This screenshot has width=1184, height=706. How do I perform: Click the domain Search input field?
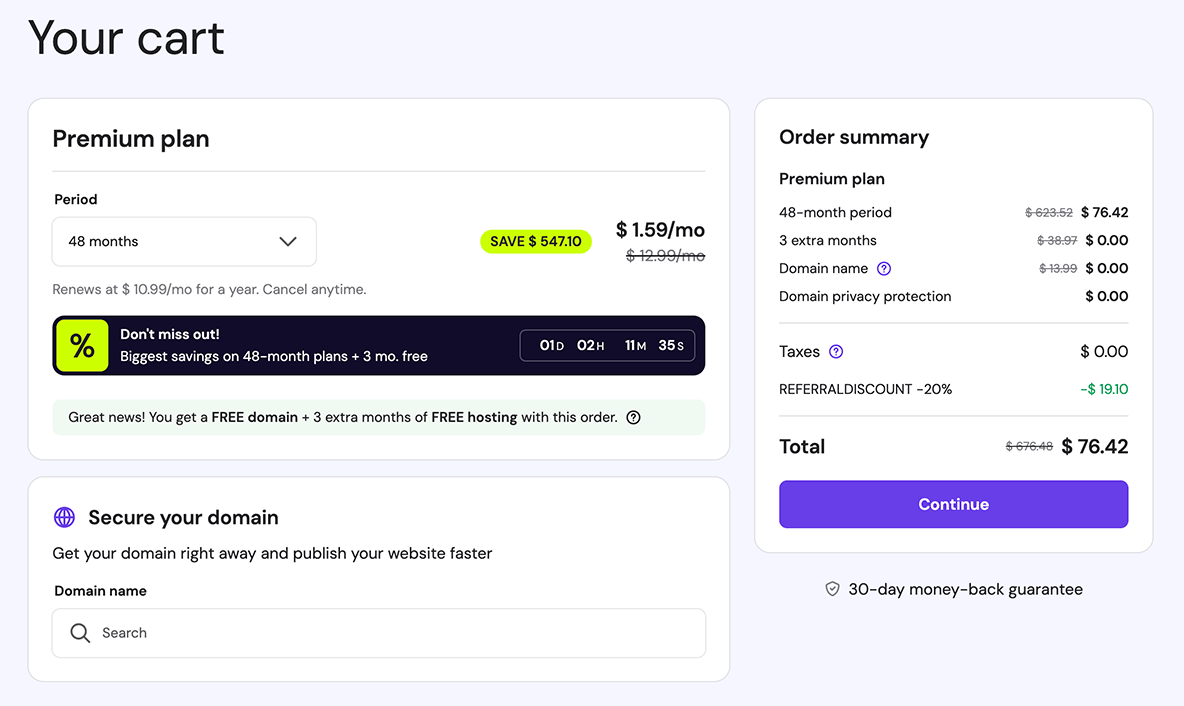point(378,633)
